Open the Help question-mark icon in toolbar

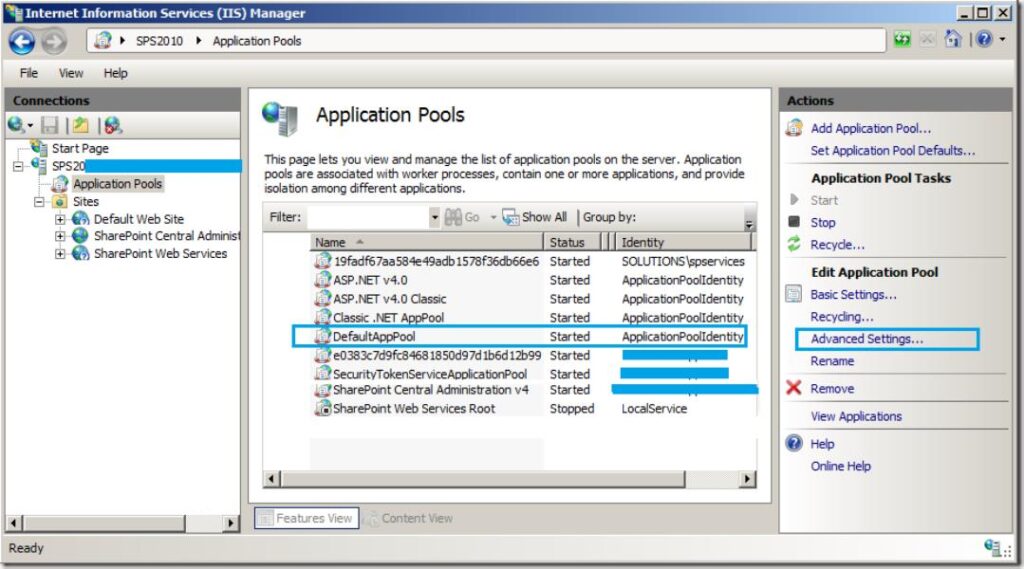[x=984, y=39]
